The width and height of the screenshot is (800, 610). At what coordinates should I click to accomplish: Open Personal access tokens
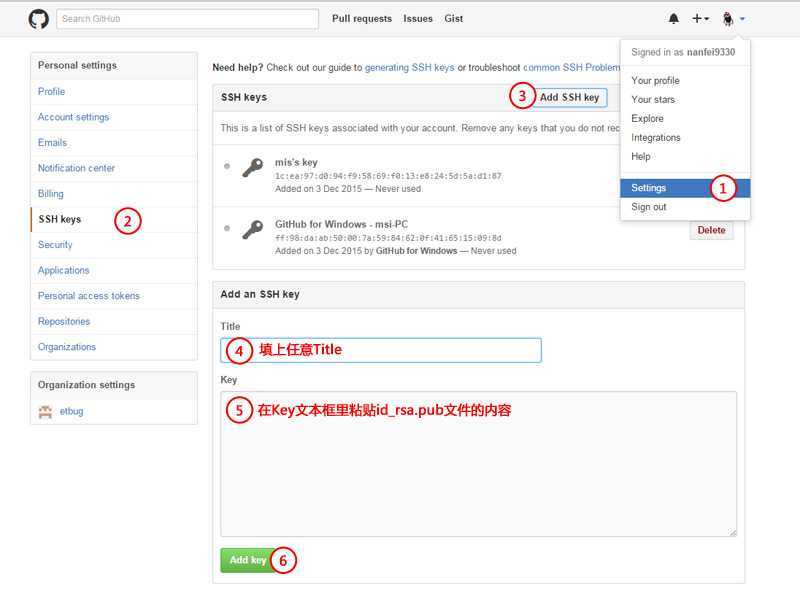point(114,296)
